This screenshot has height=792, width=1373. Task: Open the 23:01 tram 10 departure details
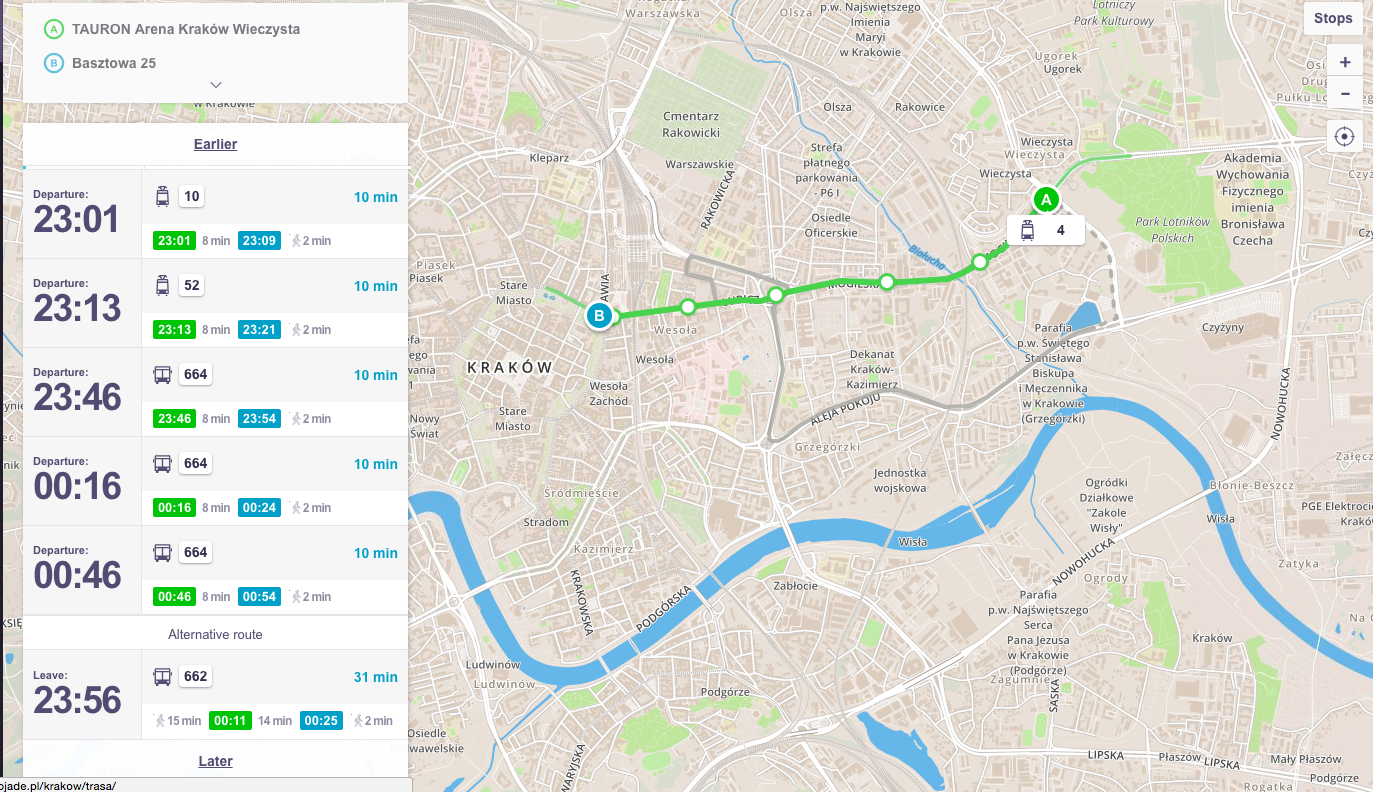point(215,214)
